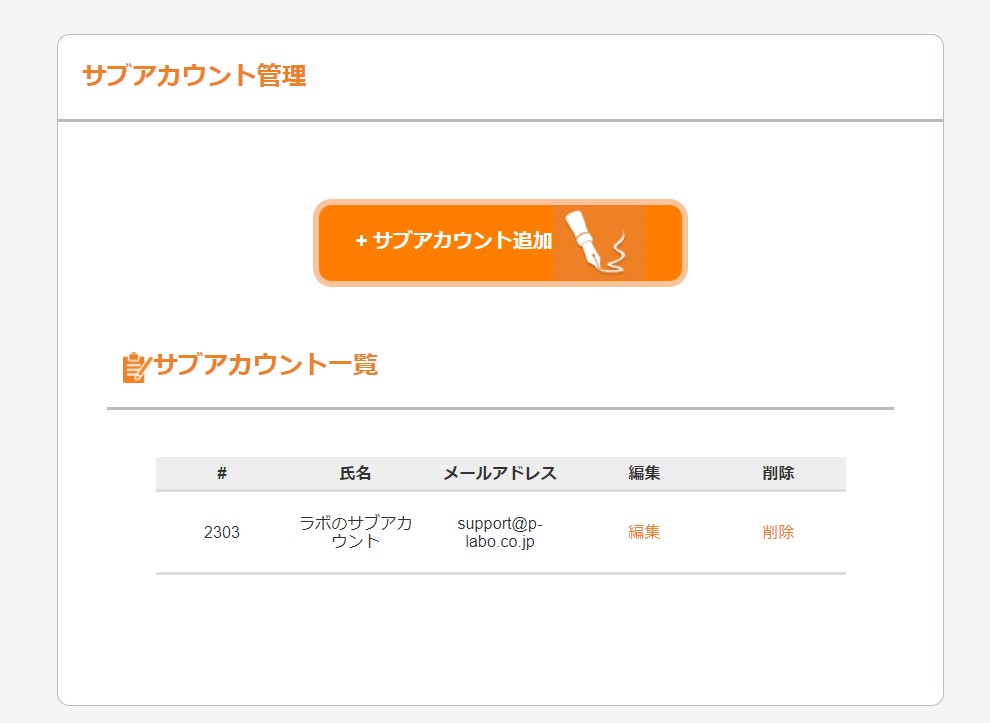Select the account number 2303 cell
Screen dimensions: 990x723
click(x=222, y=532)
